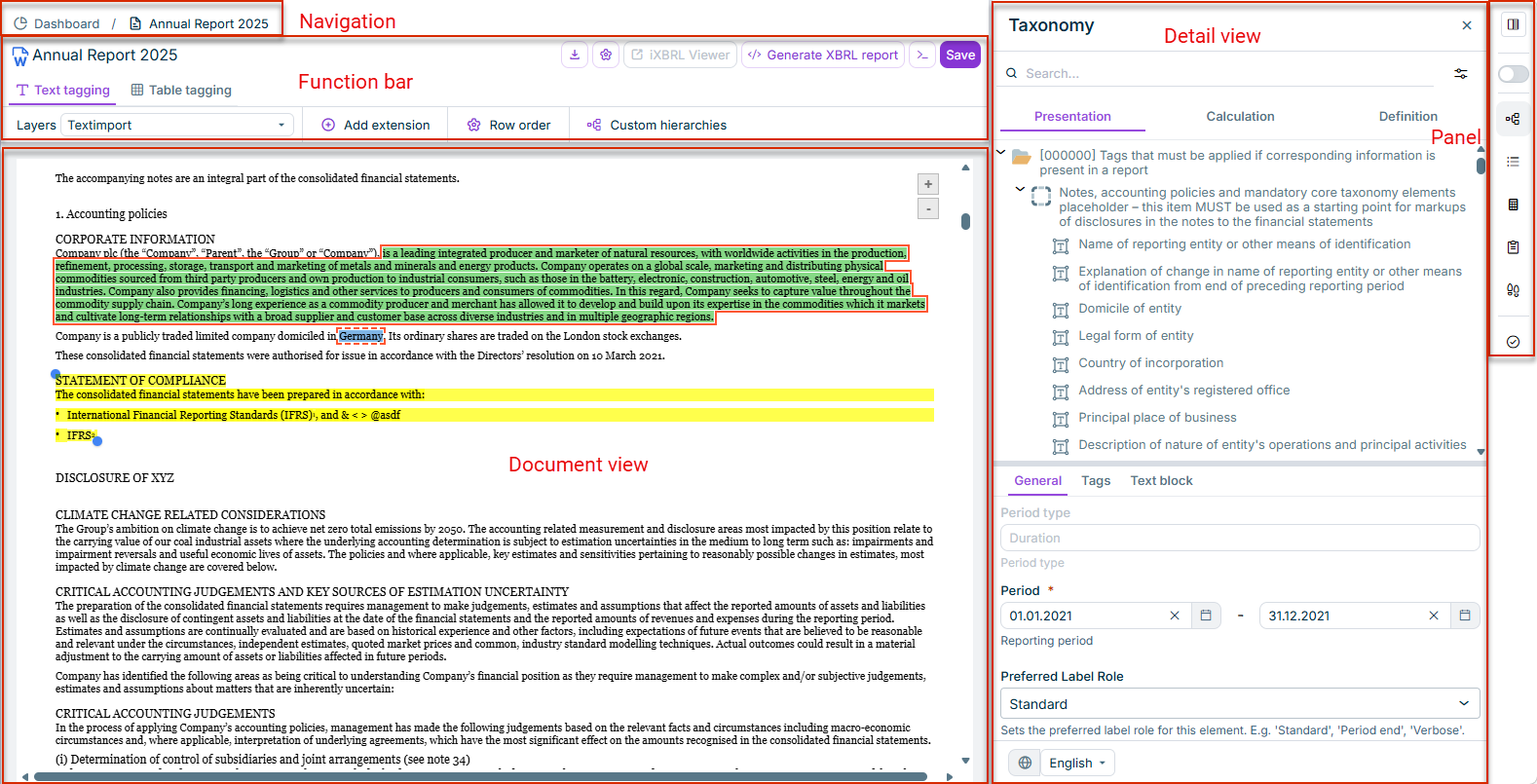
Task: Open the Tags properties tab
Action: tap(1096, 480)
